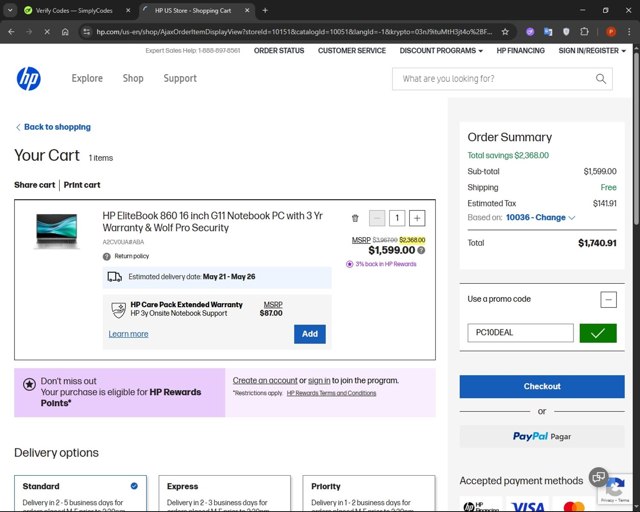This screenshot has width=640, height=512.
Task: Increase quantity with plus button
Action: pyautogui.click(x=417, y=218)
